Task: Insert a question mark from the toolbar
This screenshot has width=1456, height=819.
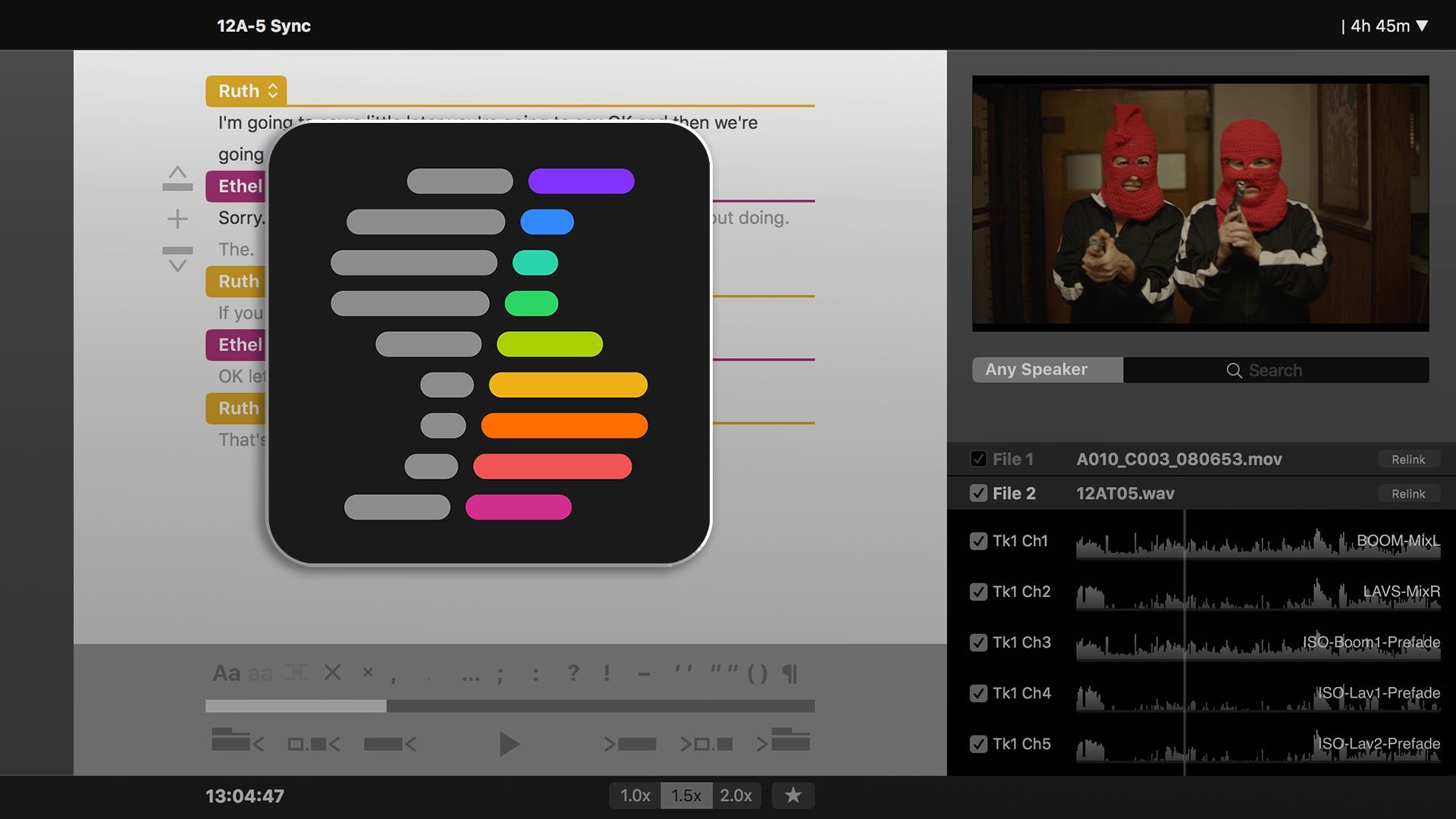Action: pyautogui.click(x=573, y=672)
